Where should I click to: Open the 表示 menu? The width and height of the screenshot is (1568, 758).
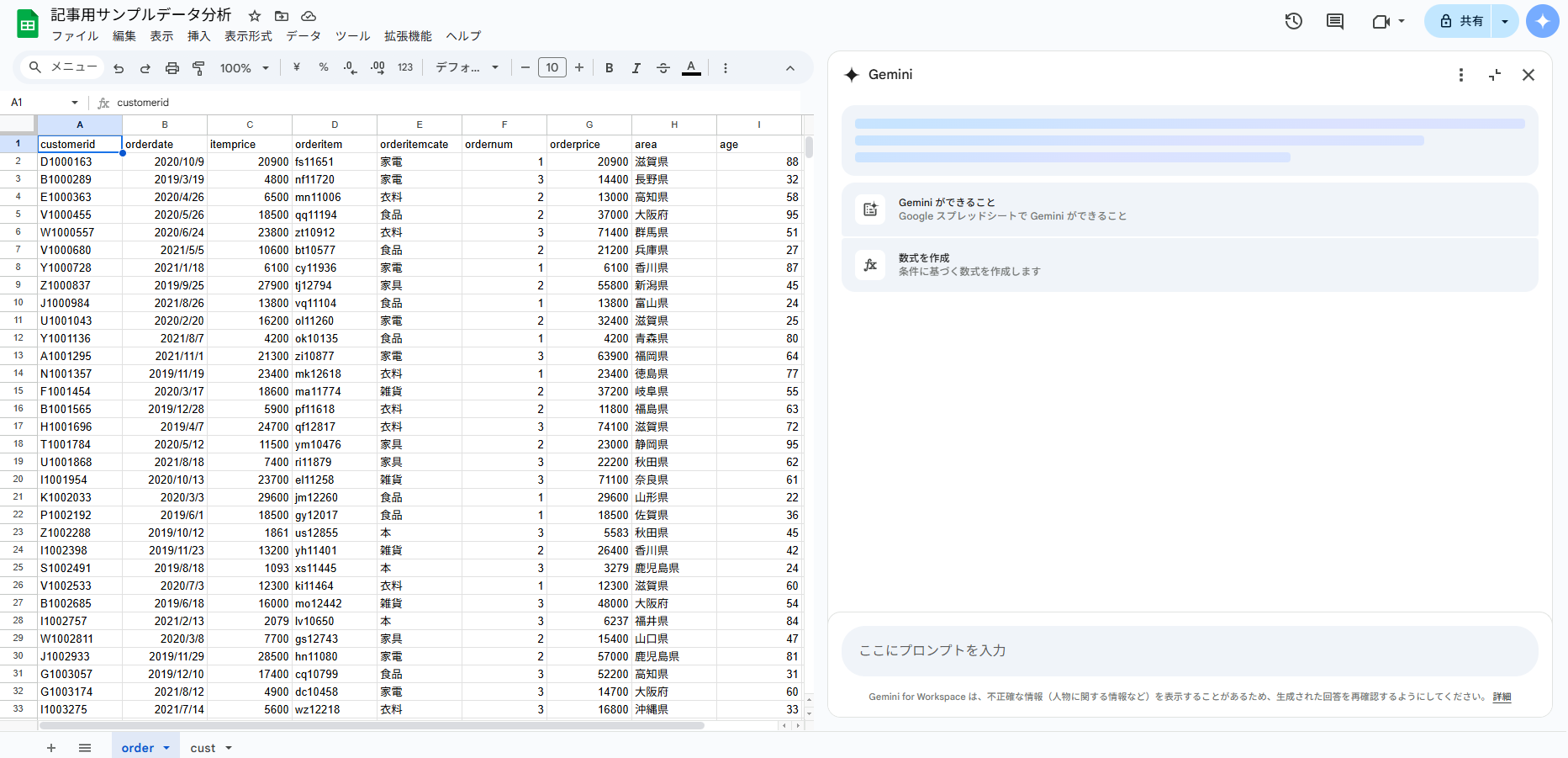coord(161,36)
